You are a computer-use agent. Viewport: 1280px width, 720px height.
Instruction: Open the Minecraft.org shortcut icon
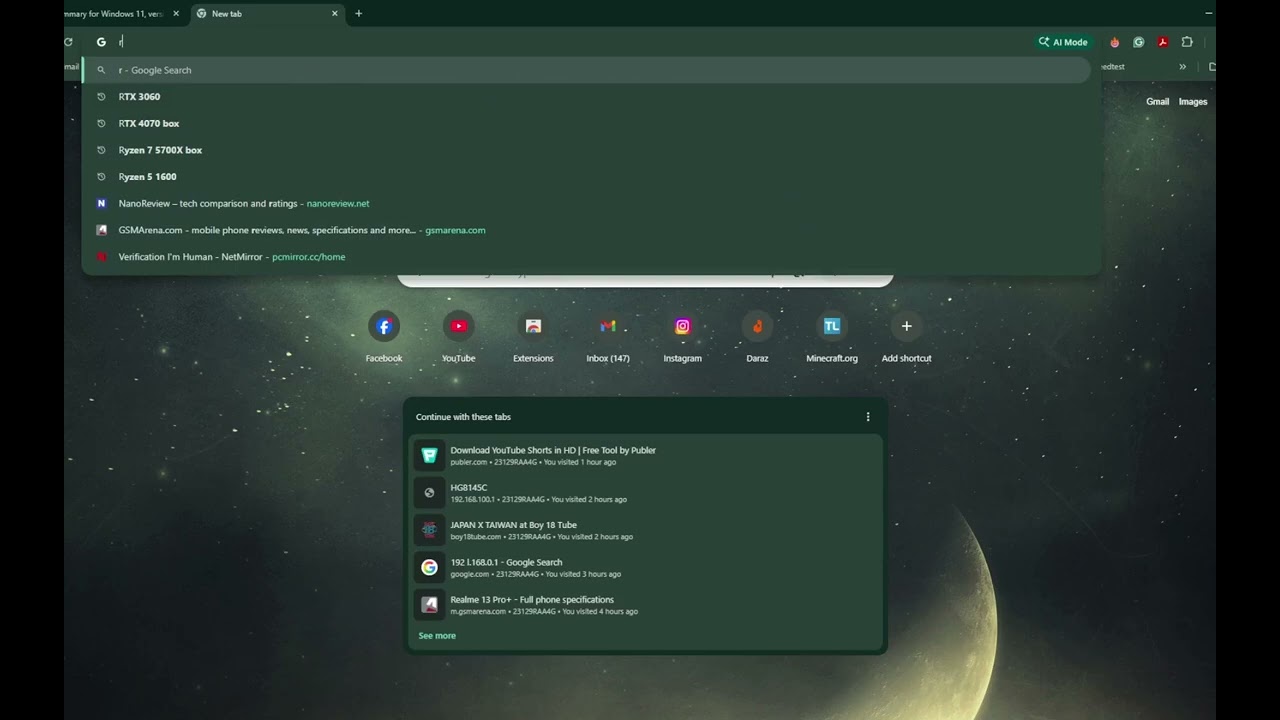pyautogui.click(x=832, y=326)
